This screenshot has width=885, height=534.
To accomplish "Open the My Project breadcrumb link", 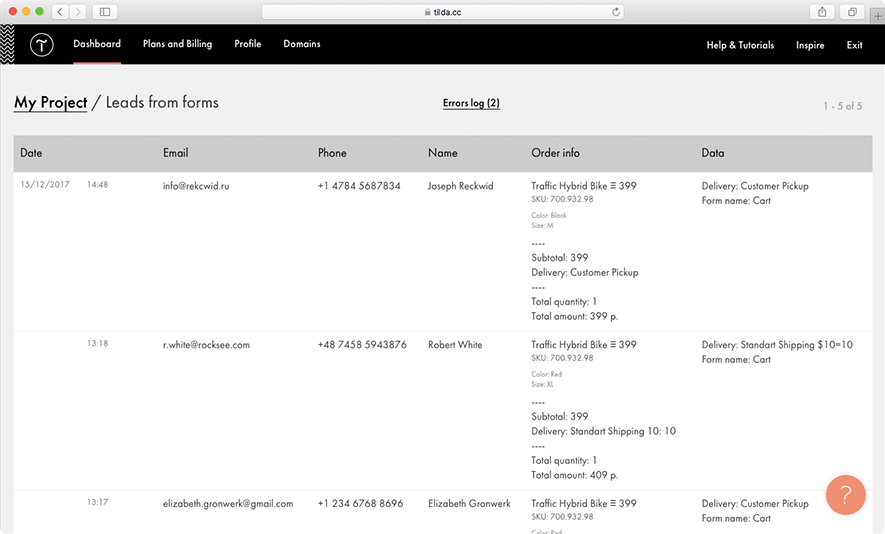I will 51,102.
